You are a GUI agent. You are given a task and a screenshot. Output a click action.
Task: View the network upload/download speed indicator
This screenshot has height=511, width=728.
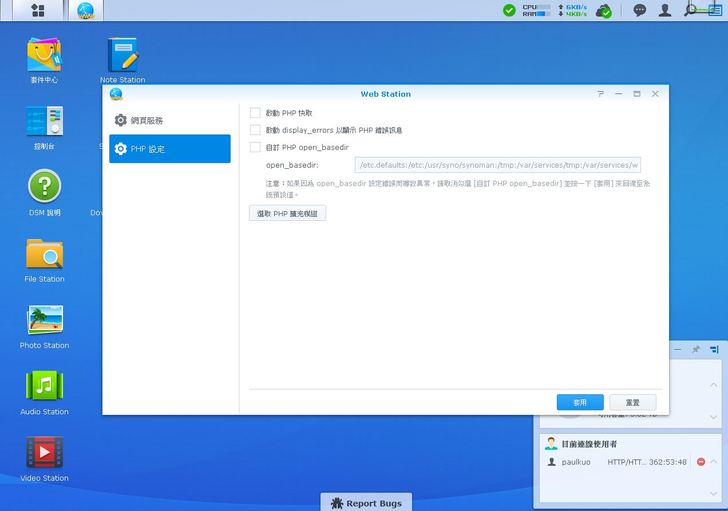[572, 10]
